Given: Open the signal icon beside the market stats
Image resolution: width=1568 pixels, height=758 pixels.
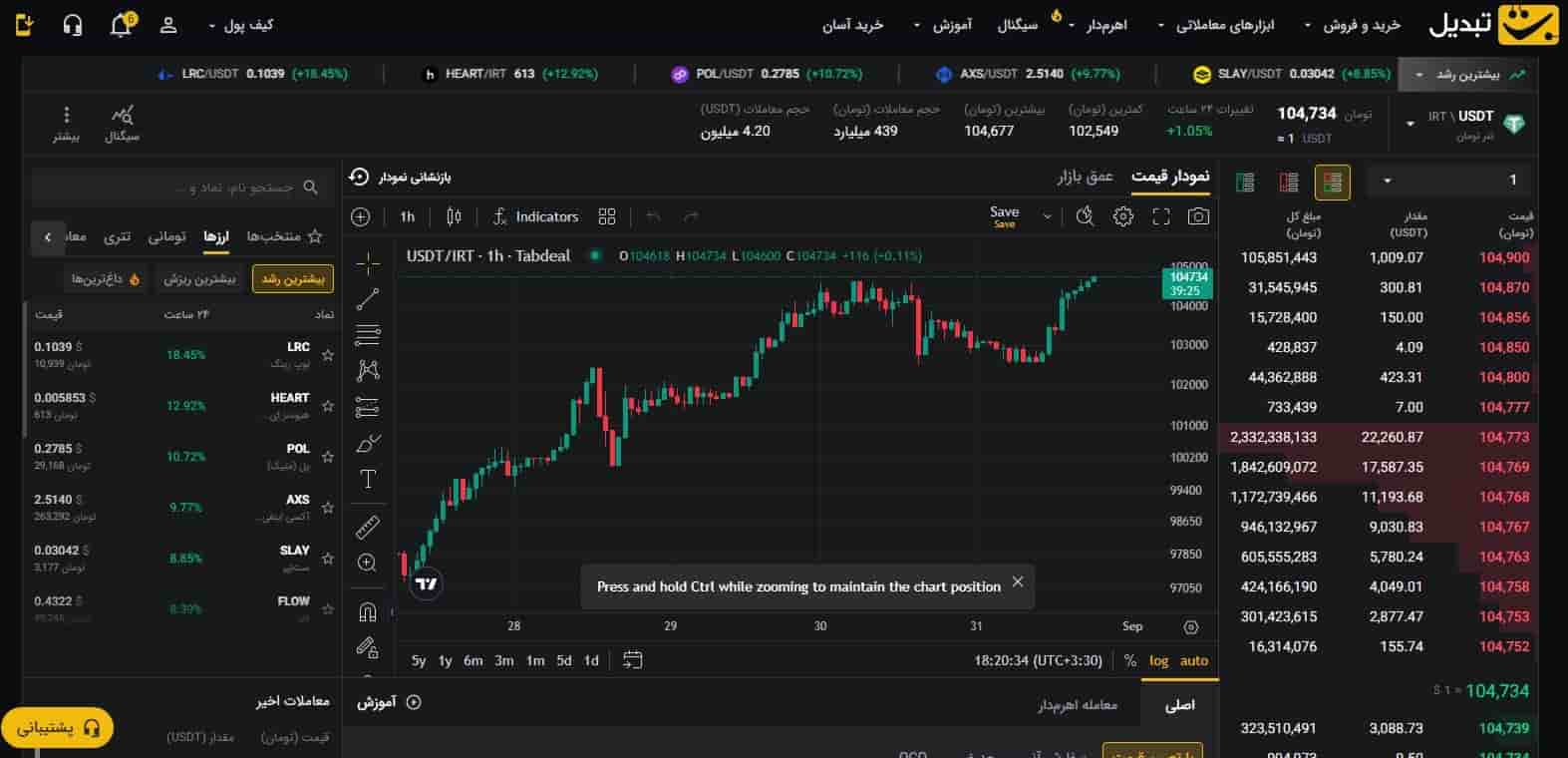Looking at the screenshot, I should point(123,124).
